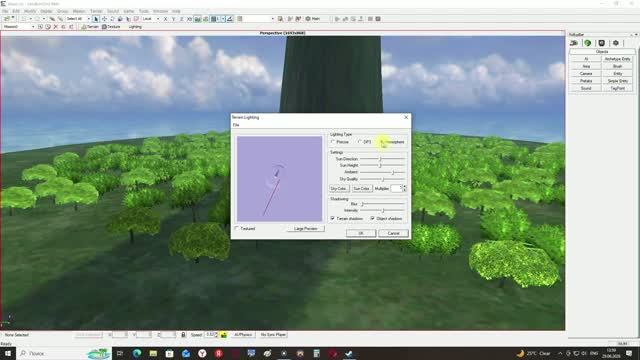
Task: Toggle the angle snap icon
Action: [230, 19]
